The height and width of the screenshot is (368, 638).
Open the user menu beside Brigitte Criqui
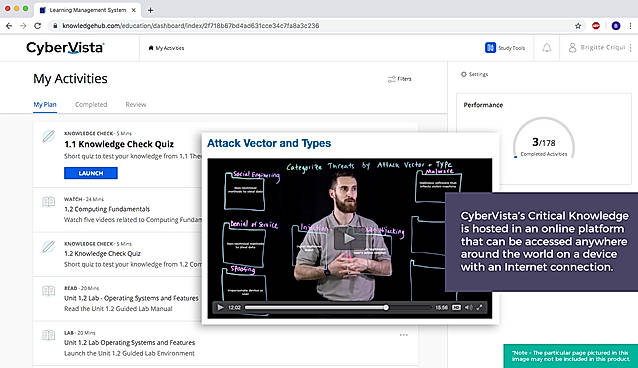tap(630, 48)
